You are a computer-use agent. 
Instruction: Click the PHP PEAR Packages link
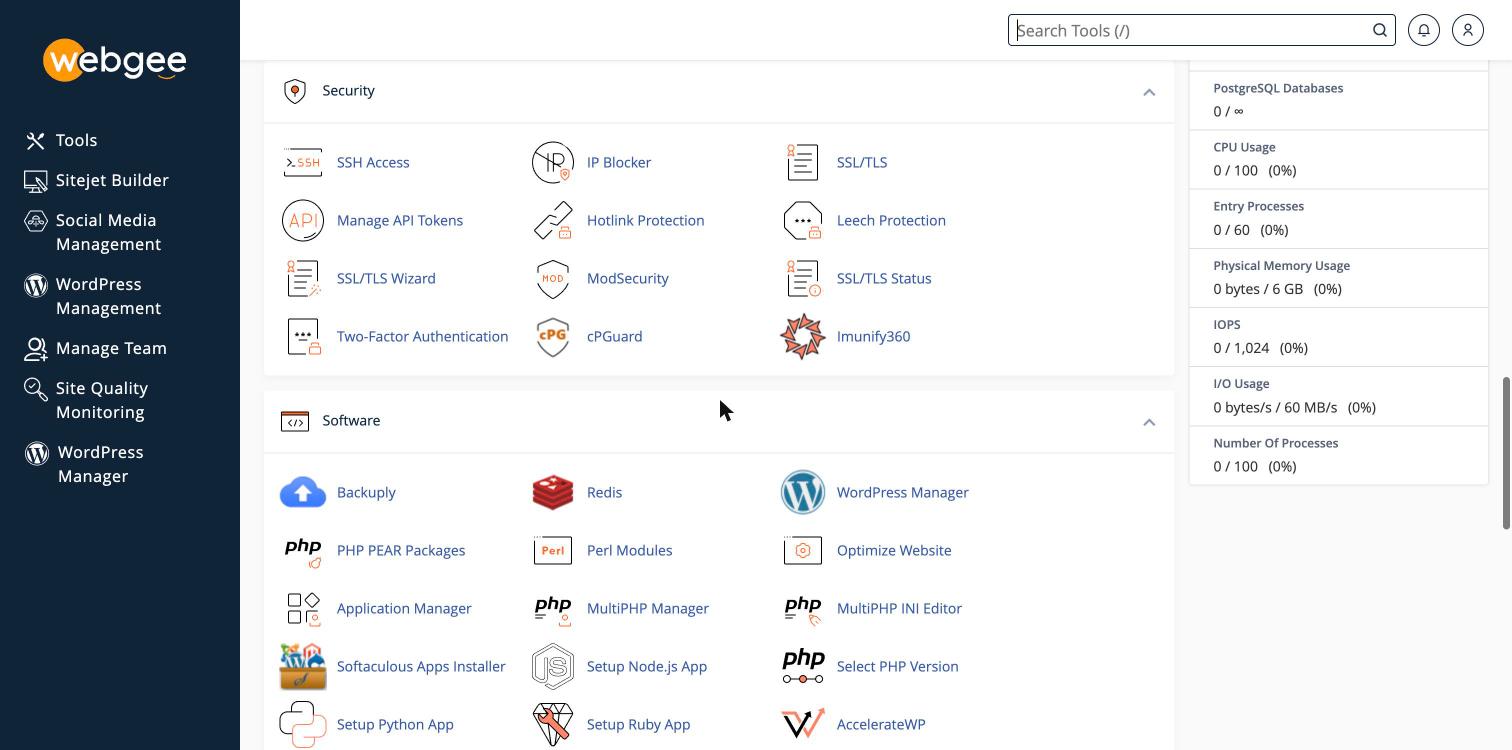click(401, 550)
